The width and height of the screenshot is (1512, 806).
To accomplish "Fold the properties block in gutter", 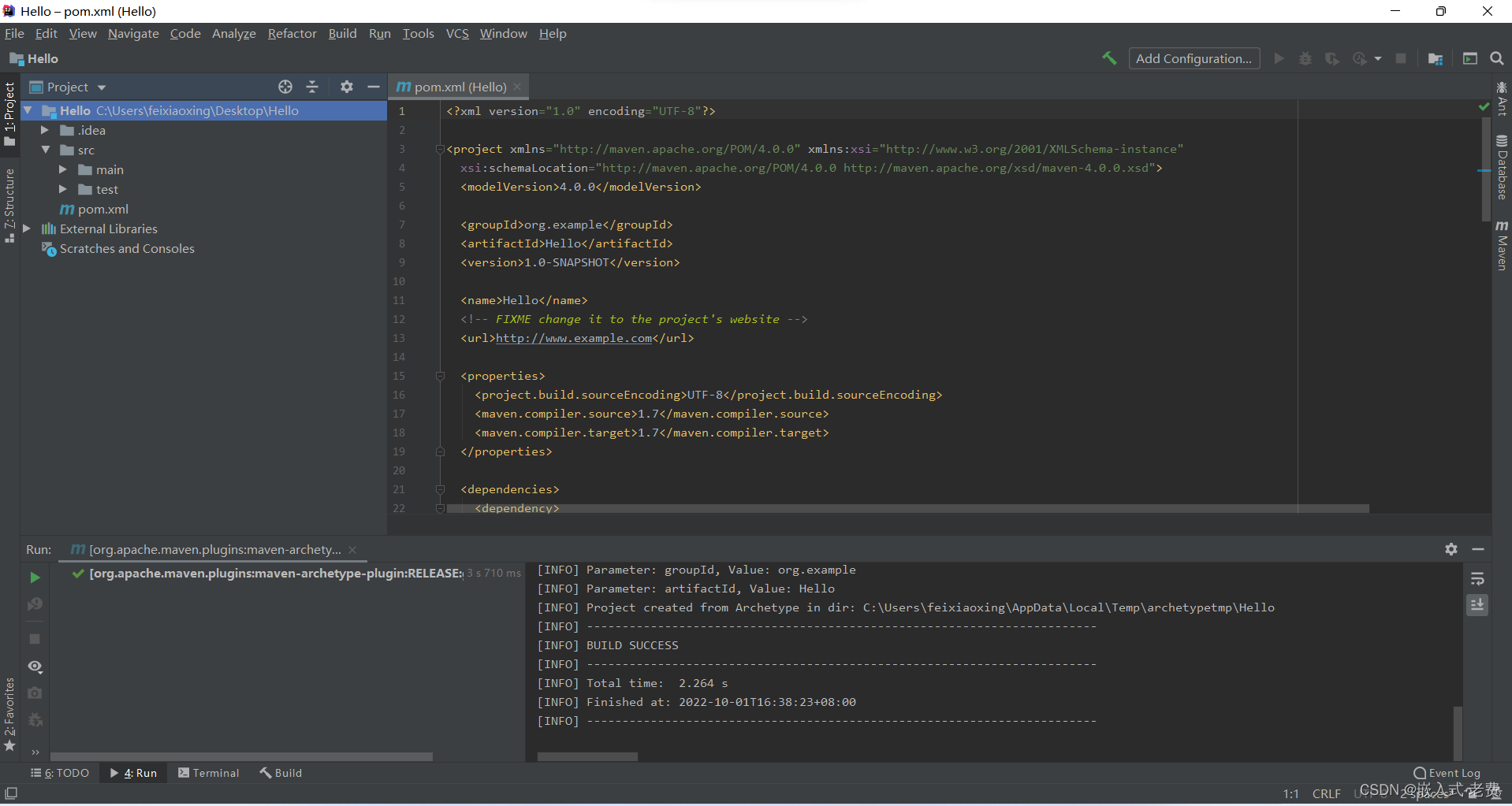I will point(441,376).
